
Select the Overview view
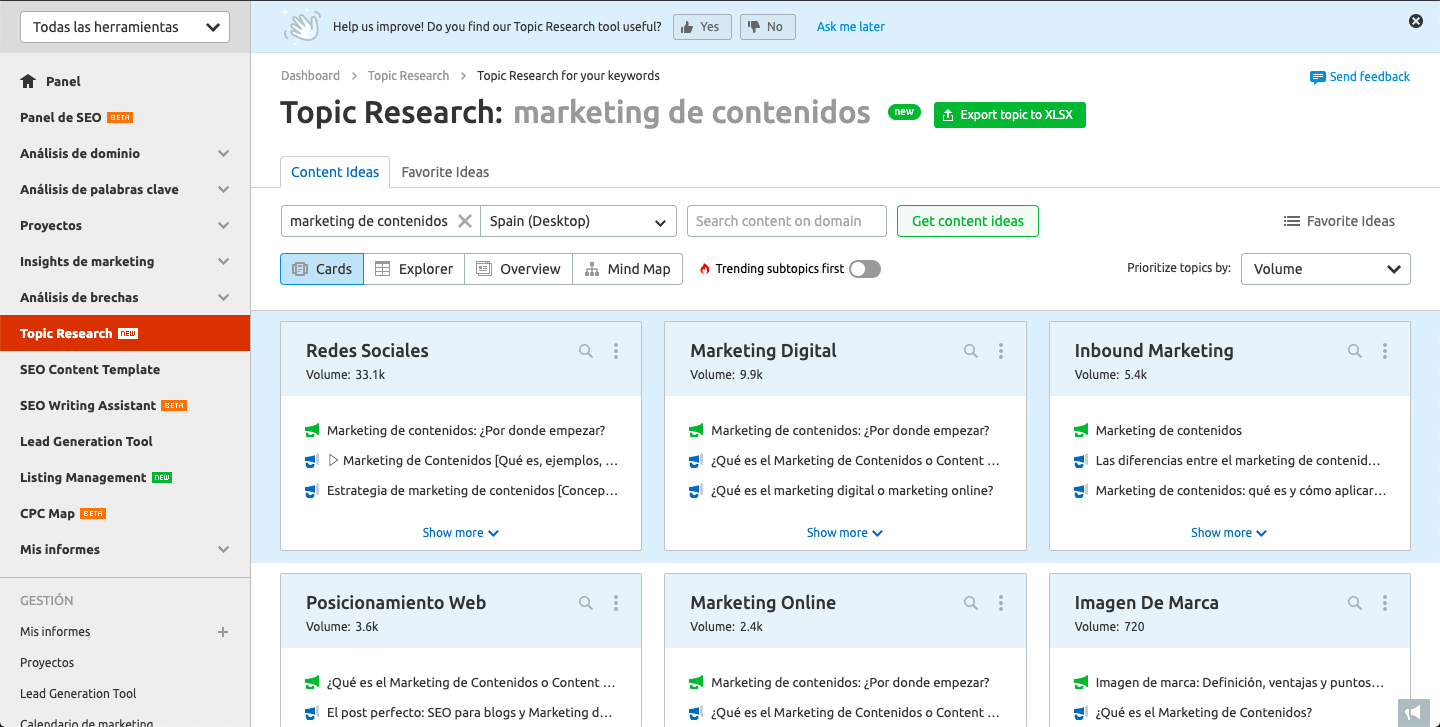(519, 269)
